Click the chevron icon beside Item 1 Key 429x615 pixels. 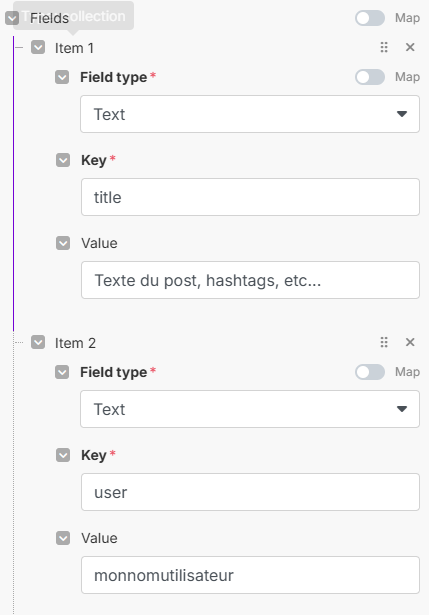point(63,160)
